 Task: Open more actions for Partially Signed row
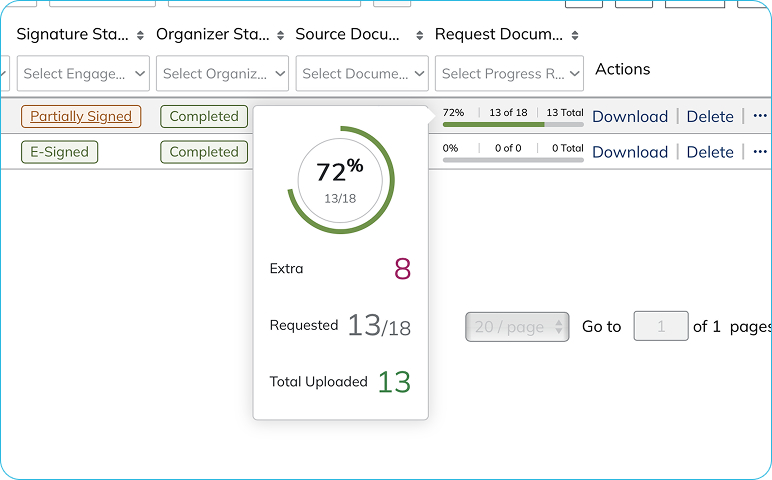760,116
